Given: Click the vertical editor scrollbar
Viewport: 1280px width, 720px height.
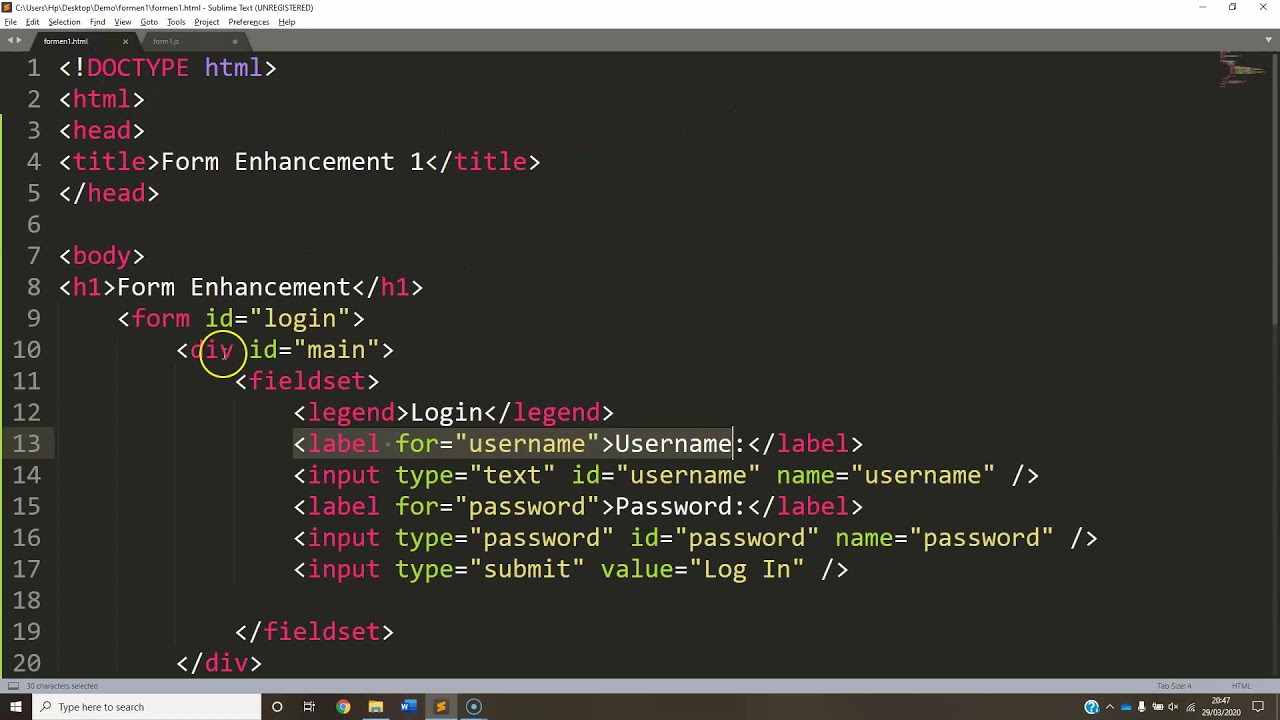Looking at the screenshot, I should [x=1275, y=190].
